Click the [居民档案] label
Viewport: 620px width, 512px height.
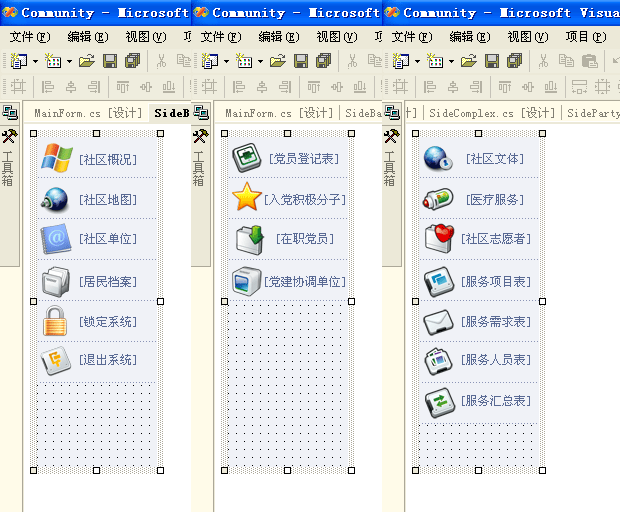108,282
